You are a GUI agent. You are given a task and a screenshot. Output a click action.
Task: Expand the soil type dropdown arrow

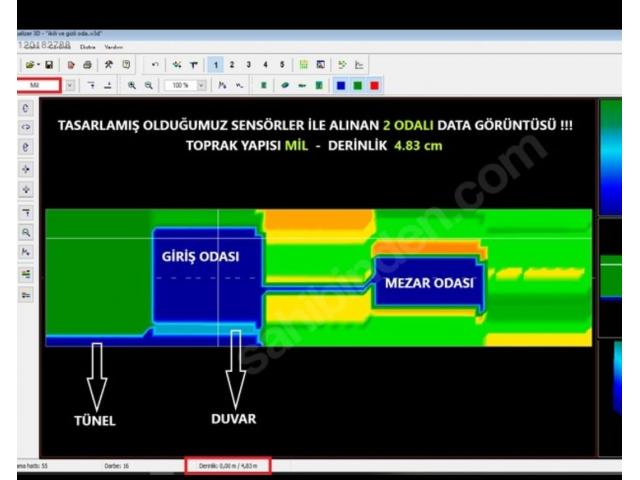tap(70, 85)
